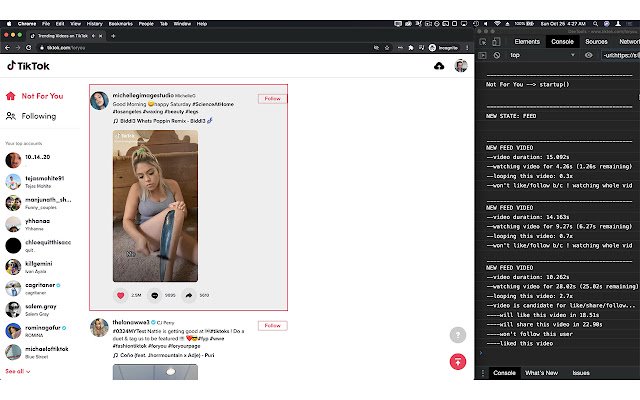Select the Issues drawer tab
Viewport: 640px width, 400px height.
click(581, 373)
